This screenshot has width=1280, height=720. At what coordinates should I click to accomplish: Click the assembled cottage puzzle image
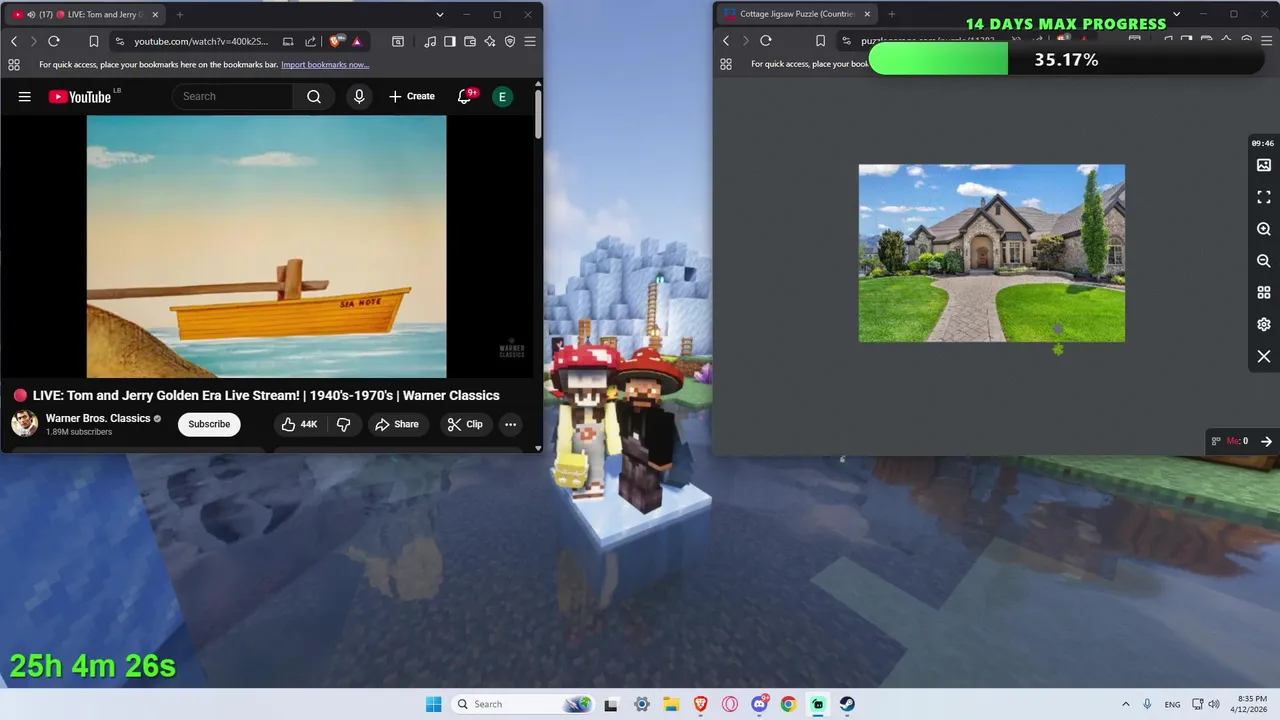992,253
